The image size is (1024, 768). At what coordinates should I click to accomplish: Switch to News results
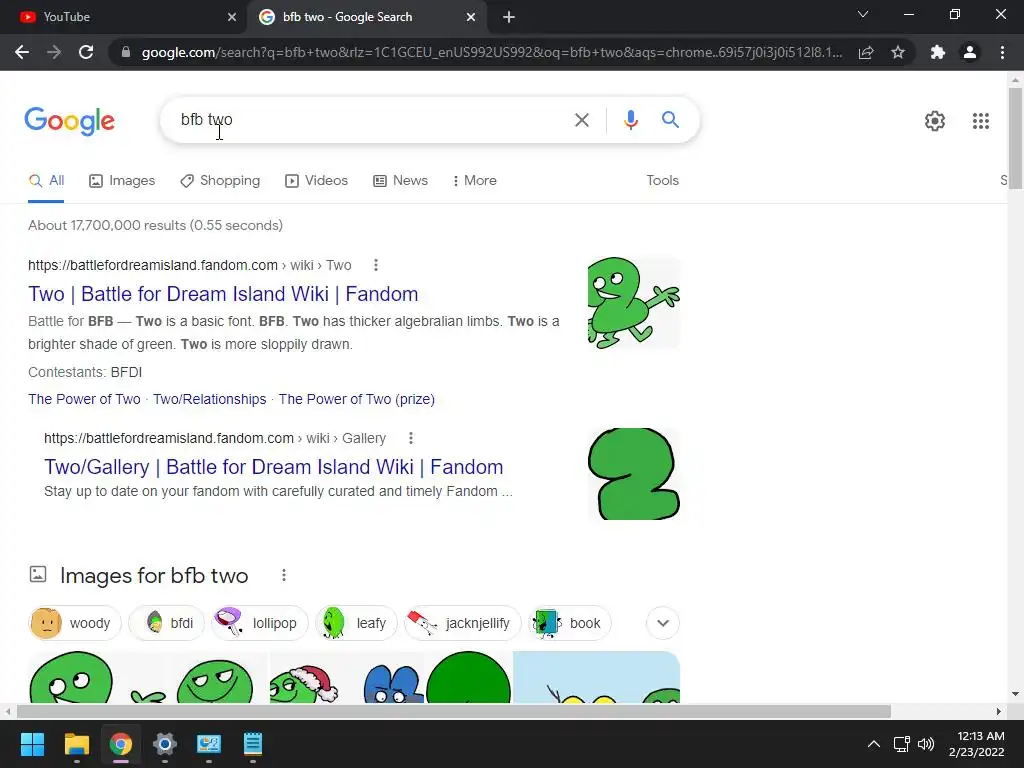pos(400,180)
